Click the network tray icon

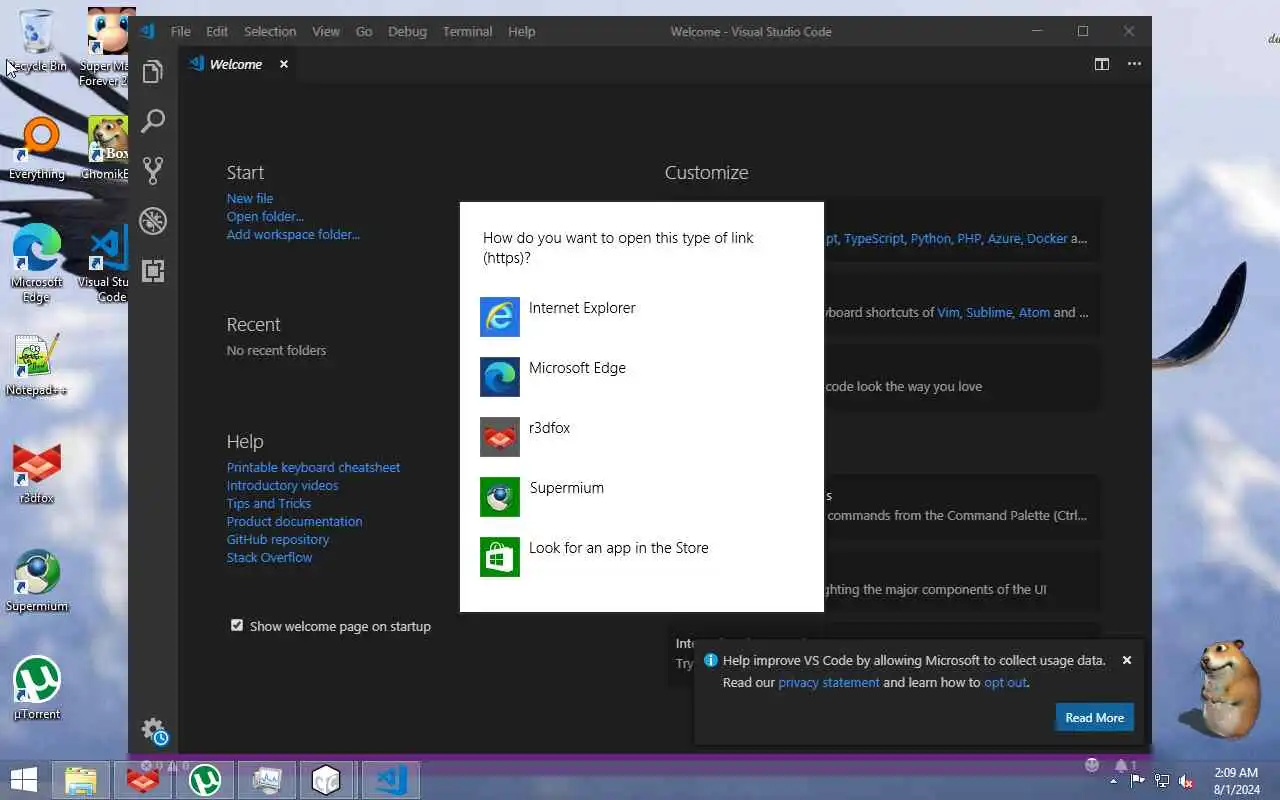click(x=1162, y=781)
